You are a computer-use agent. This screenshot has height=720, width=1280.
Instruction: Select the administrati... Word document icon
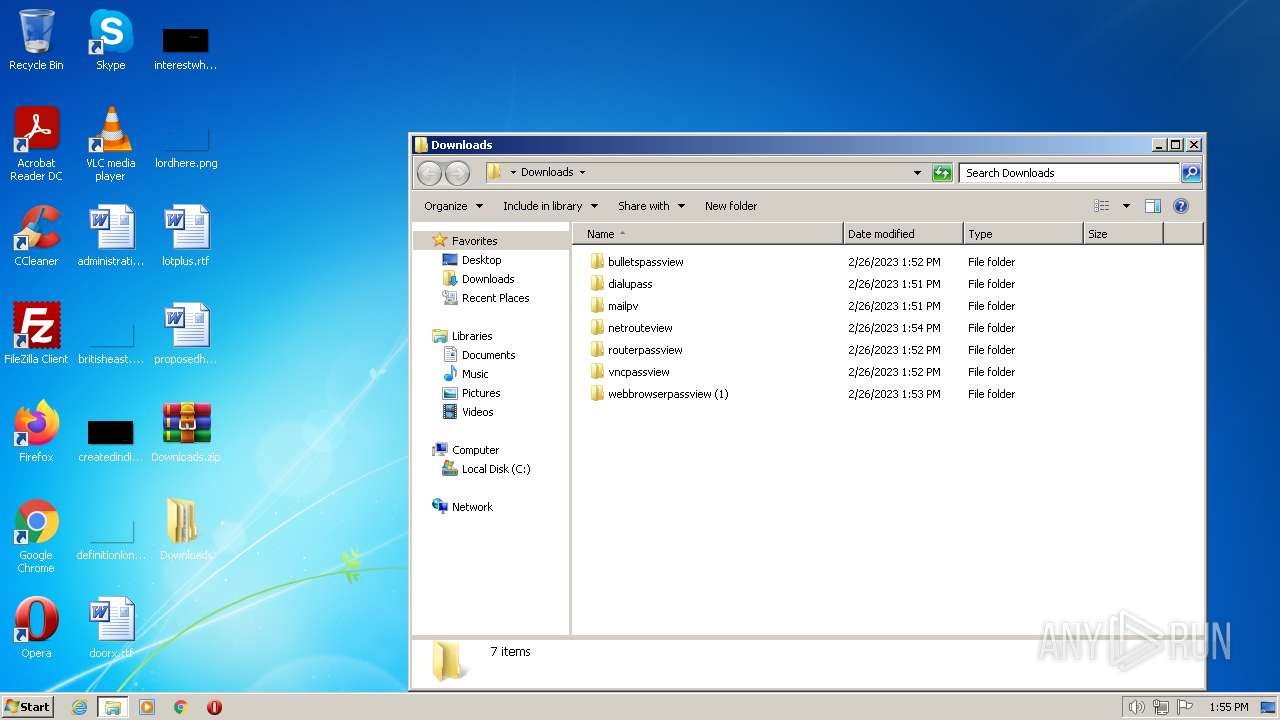110,236
